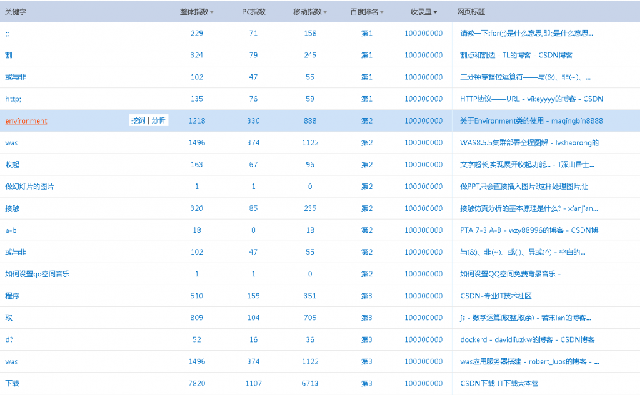The height and width of the screenshot is (395, 640).
Task: Select the 1107 PC index value
Action: coord(253,383)
